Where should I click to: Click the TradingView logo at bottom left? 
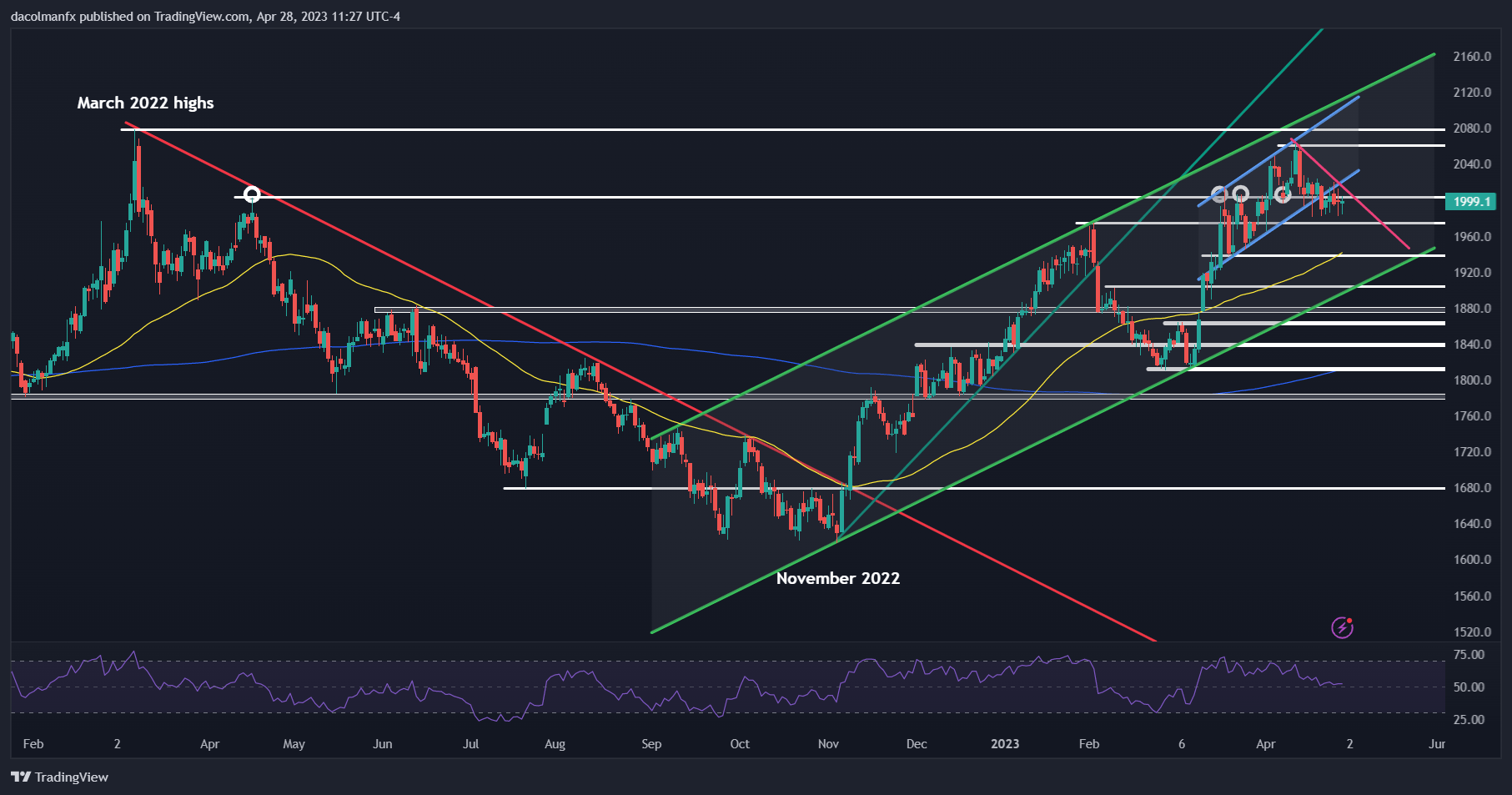[x=60, y=777]
